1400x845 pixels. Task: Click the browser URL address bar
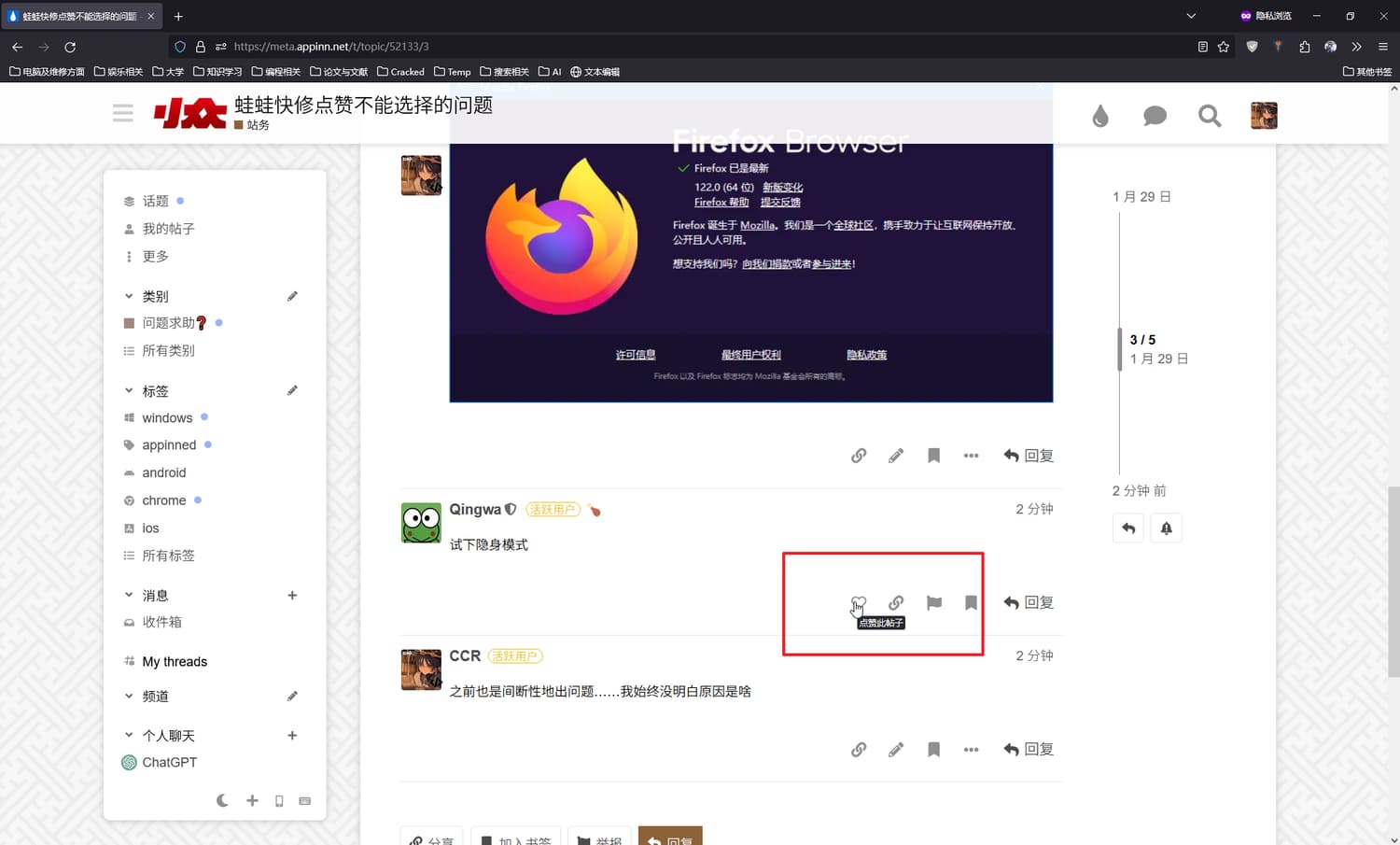tap(653, 46)
